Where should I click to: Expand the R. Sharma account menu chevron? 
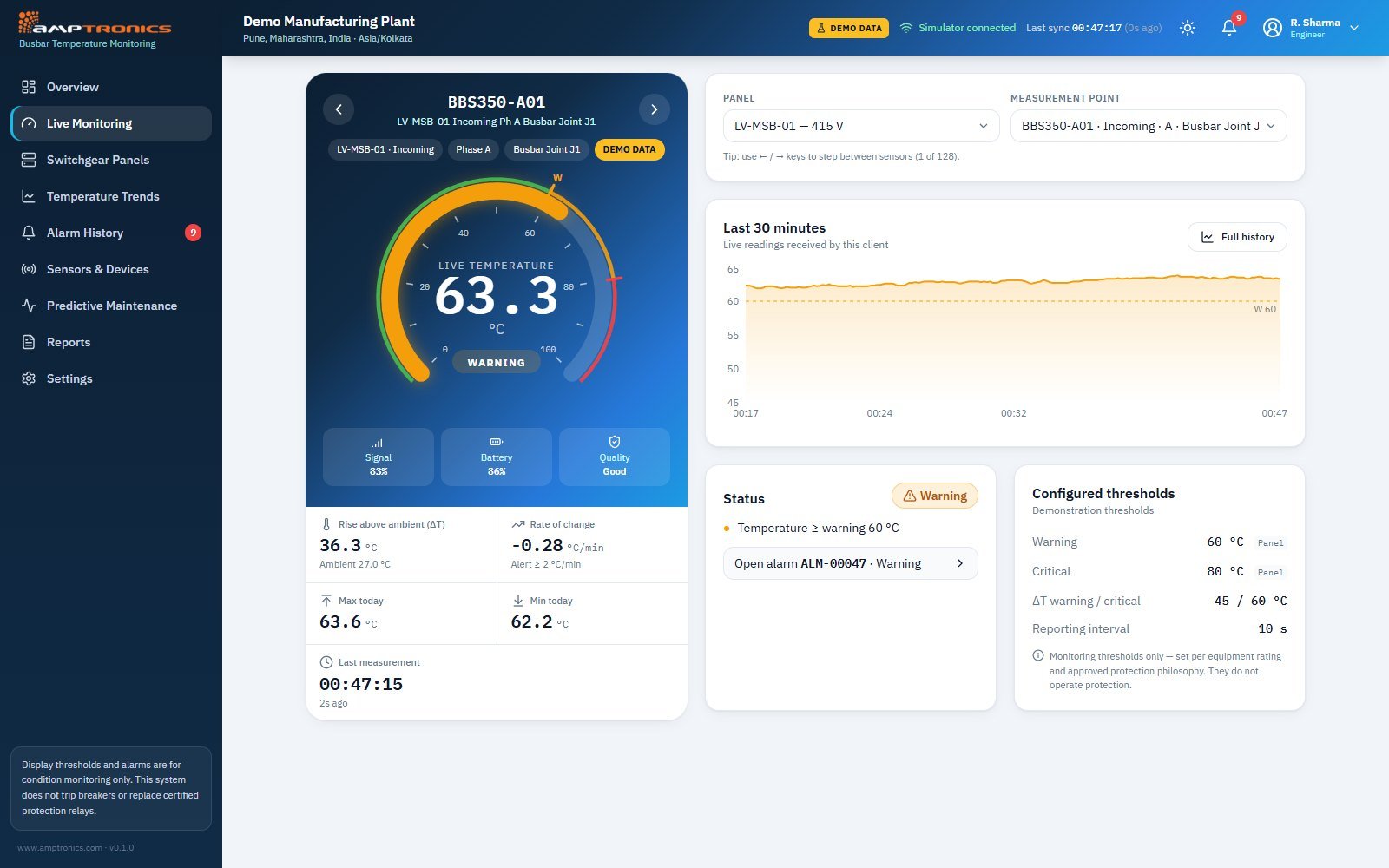[1354, 28]
